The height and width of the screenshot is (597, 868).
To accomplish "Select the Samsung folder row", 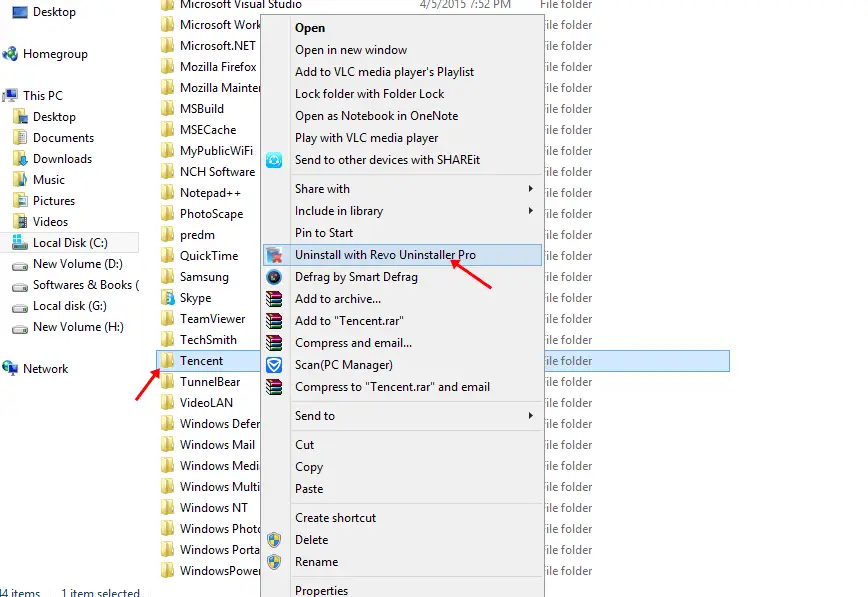I will [204, 277].
